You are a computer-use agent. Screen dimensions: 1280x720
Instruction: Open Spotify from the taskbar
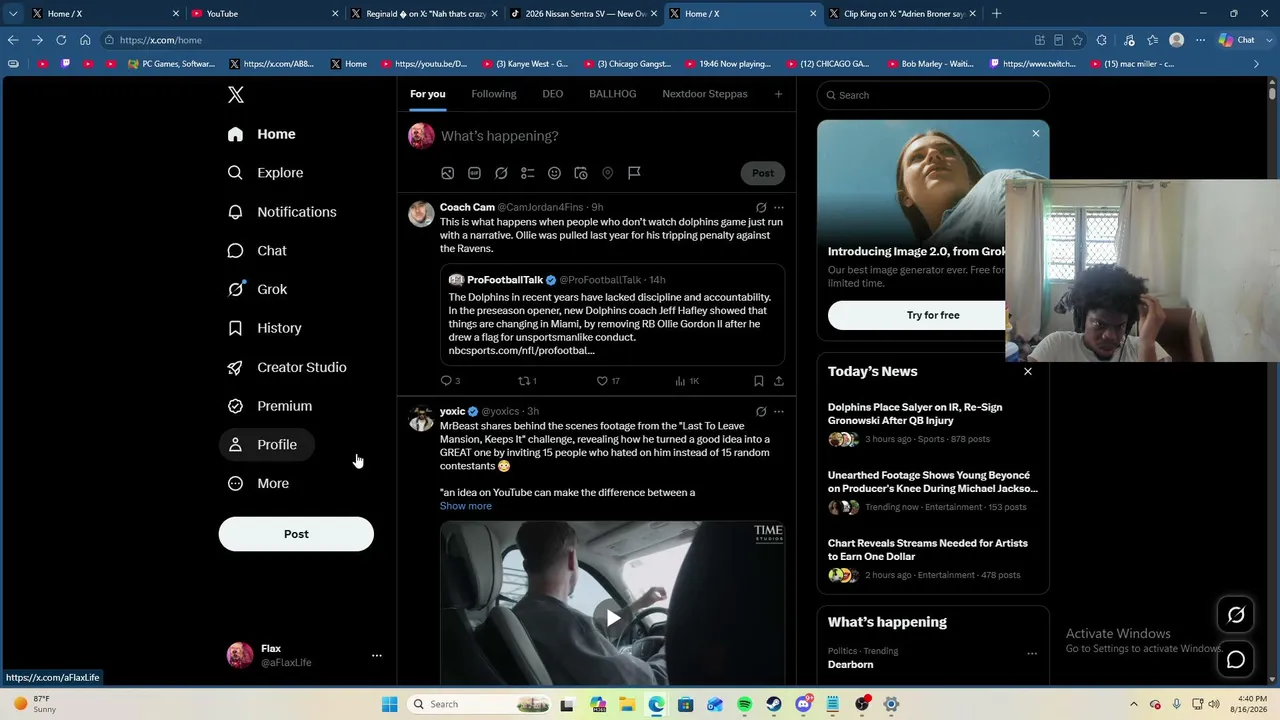pyautogui.click(x=744, y=704)
